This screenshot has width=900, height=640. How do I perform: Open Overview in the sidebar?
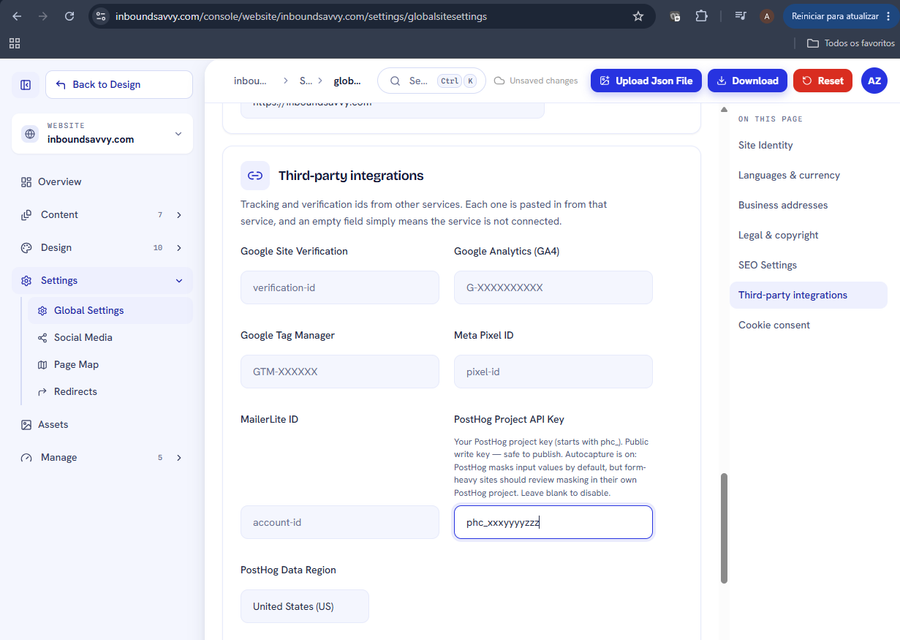coord(102,182)
